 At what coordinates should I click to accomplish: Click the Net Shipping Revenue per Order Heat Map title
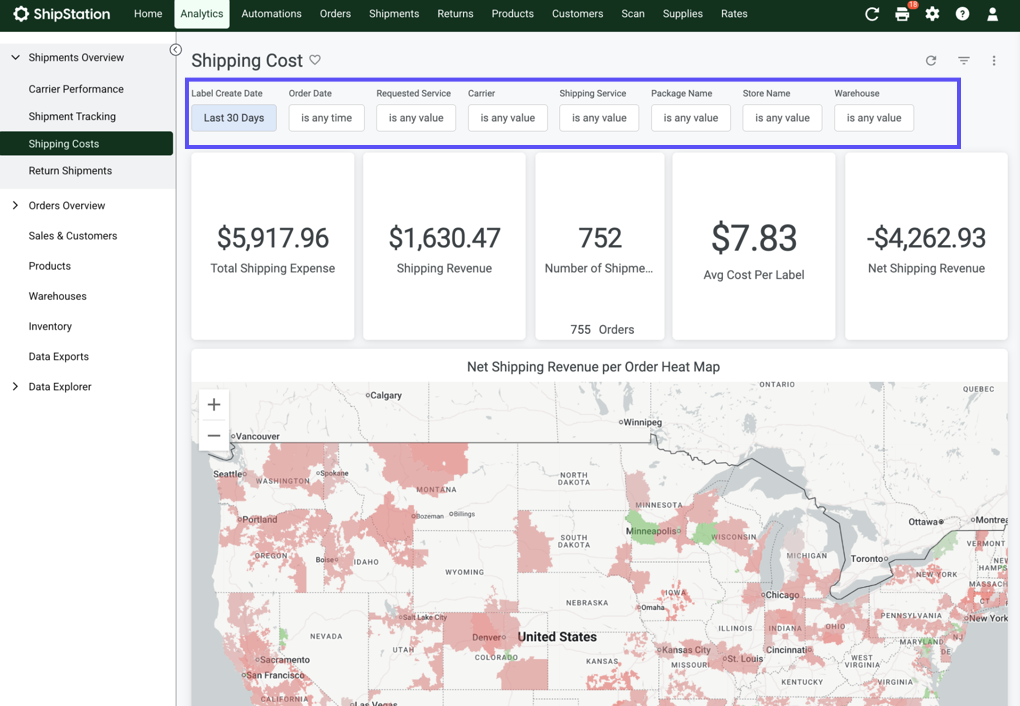(593, 367)
